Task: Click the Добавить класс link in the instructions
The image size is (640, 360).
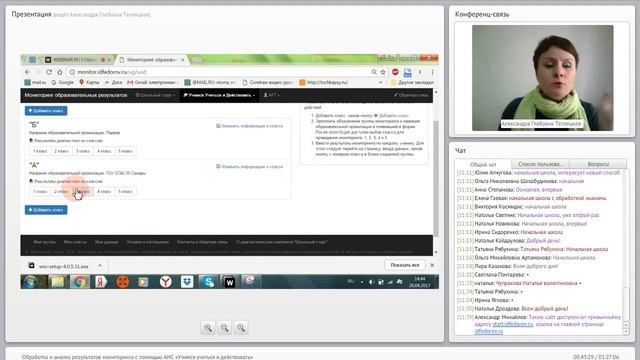Action: click(x=392, y=116)
